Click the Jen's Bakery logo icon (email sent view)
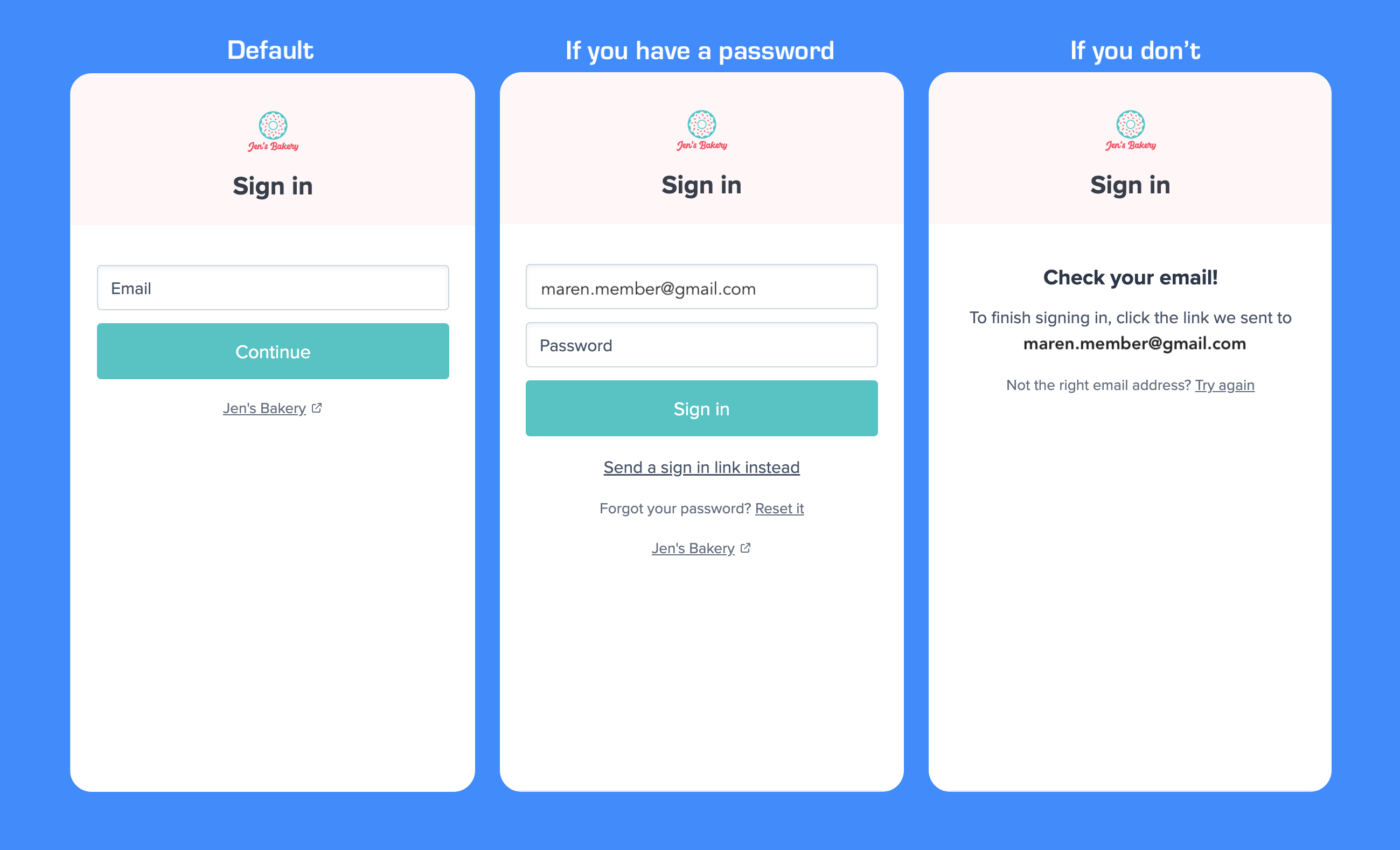1400x850 pixels. pyautogui.click(x=1130, y=121)
